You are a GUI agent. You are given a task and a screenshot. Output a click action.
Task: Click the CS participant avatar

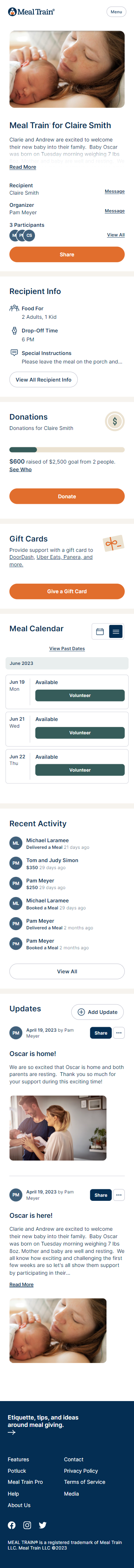29,236
